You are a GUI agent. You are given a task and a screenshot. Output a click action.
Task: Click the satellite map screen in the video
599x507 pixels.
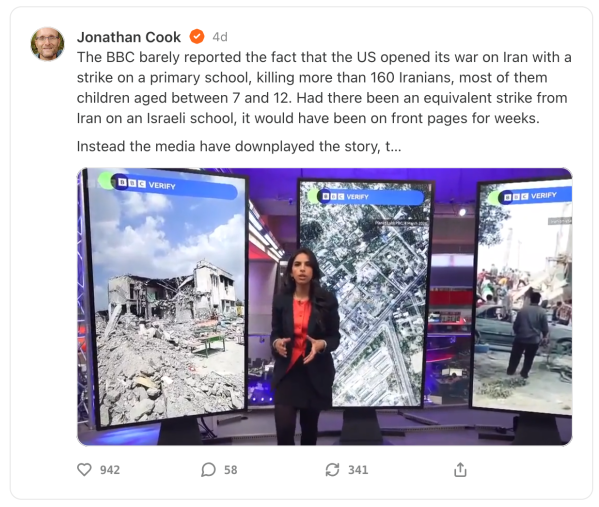pos(365,294)
